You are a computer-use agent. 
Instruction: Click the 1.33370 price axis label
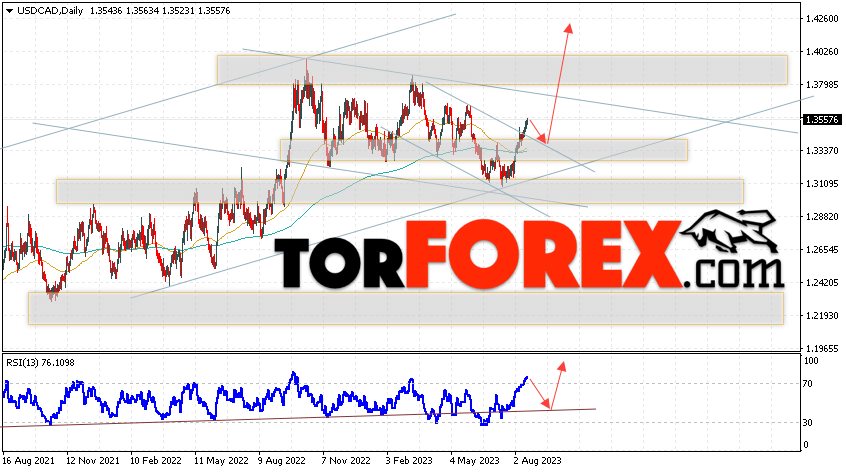coord(822,151)
